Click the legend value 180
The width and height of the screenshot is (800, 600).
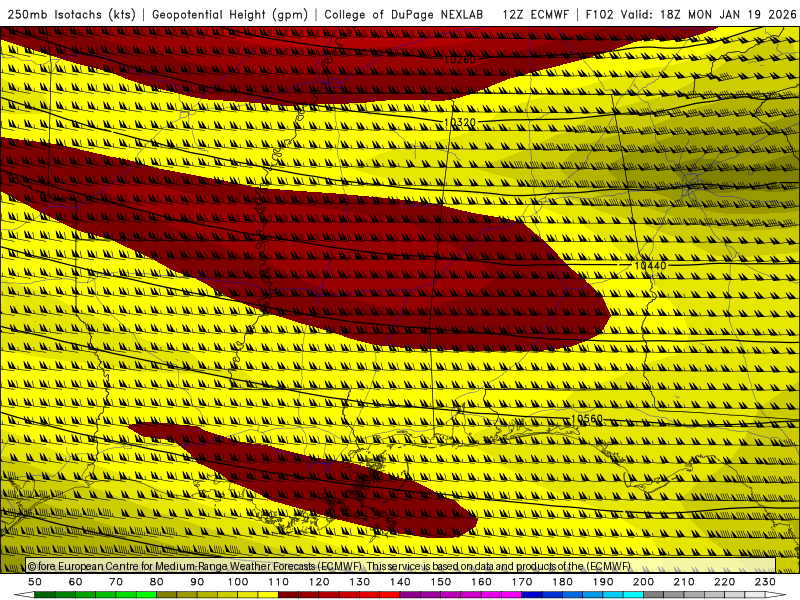(563, 582)
